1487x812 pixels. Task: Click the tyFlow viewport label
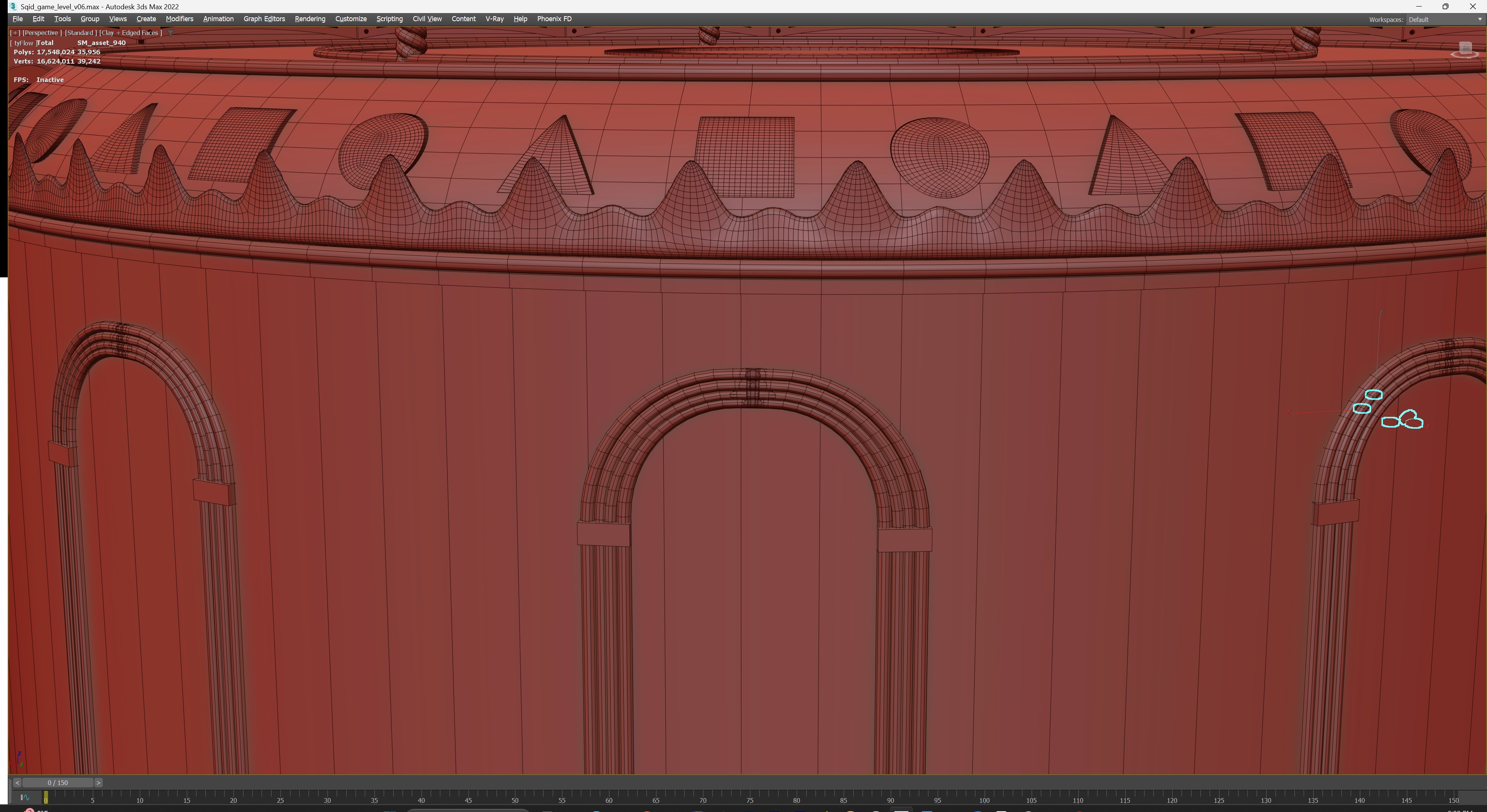23,43
